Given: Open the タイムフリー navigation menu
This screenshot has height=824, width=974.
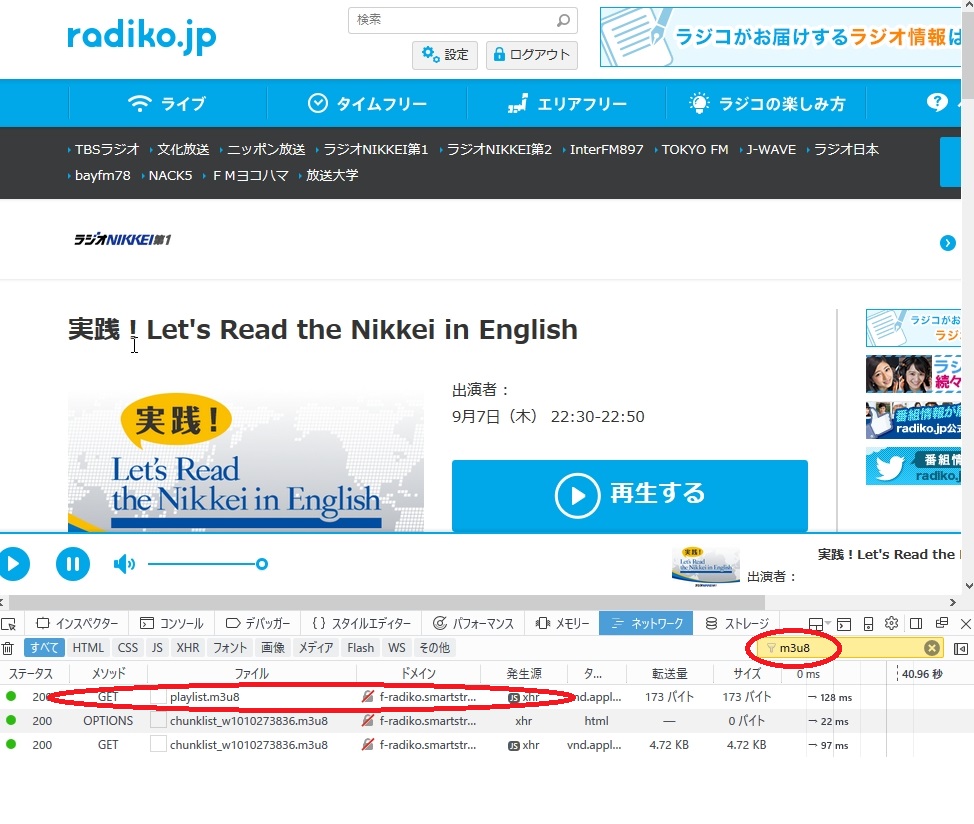Looking at the screenshot, I should (367, 103).
